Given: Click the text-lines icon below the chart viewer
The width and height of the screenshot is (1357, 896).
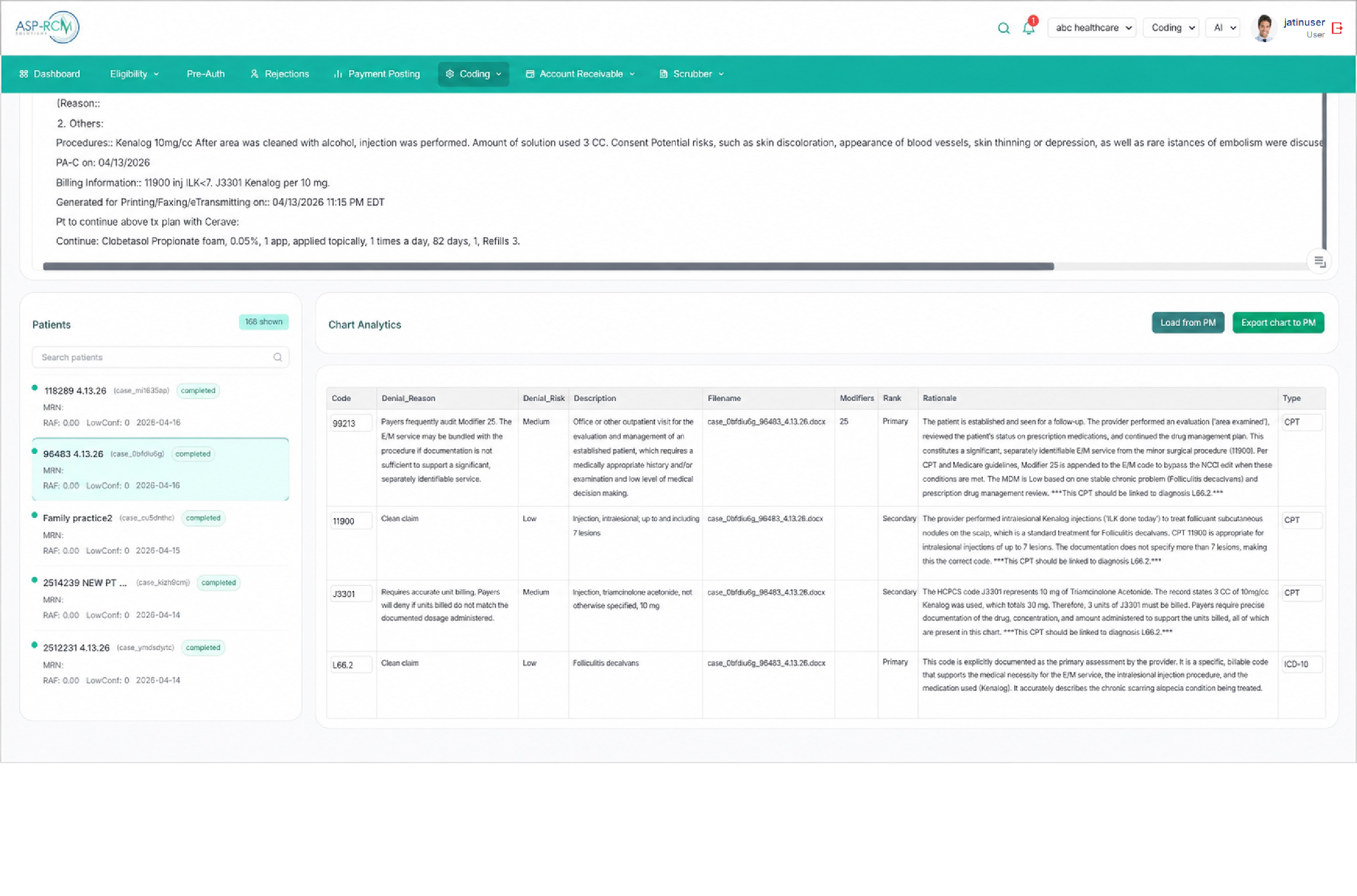Looking at the screenshot, I should click(x=1319, y=261).
